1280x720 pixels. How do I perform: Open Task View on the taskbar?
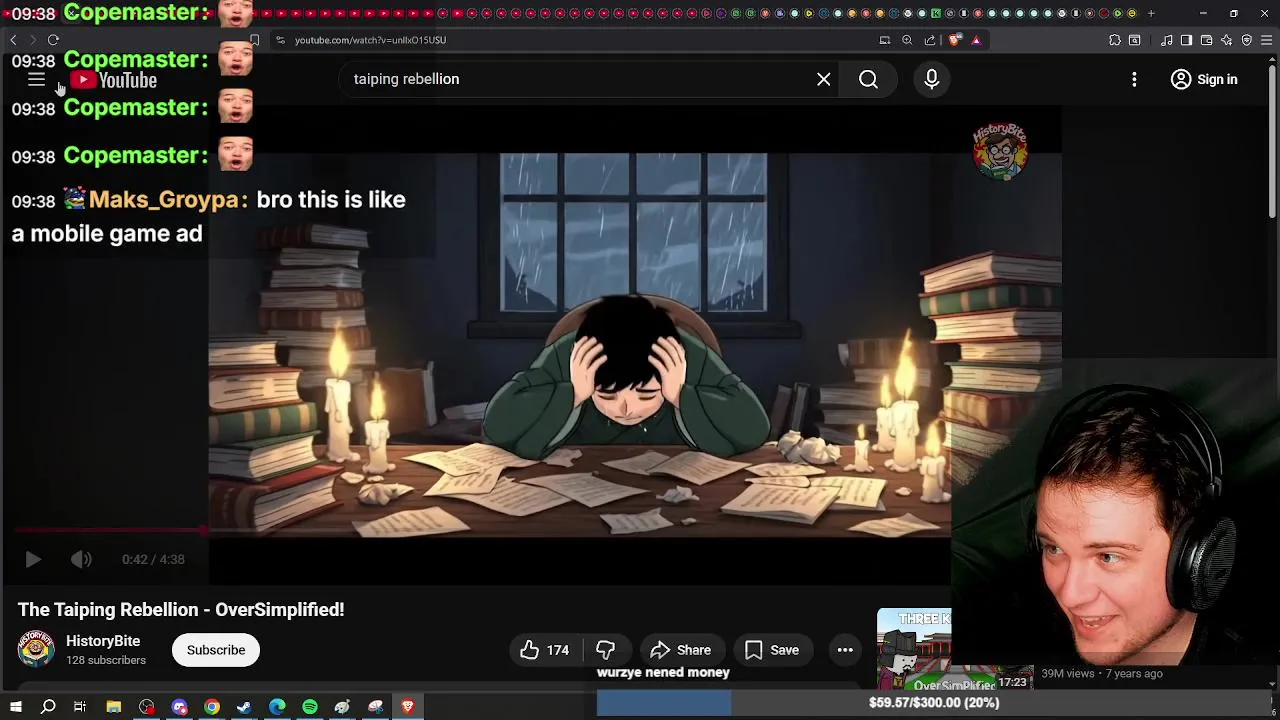click(80, 707)
